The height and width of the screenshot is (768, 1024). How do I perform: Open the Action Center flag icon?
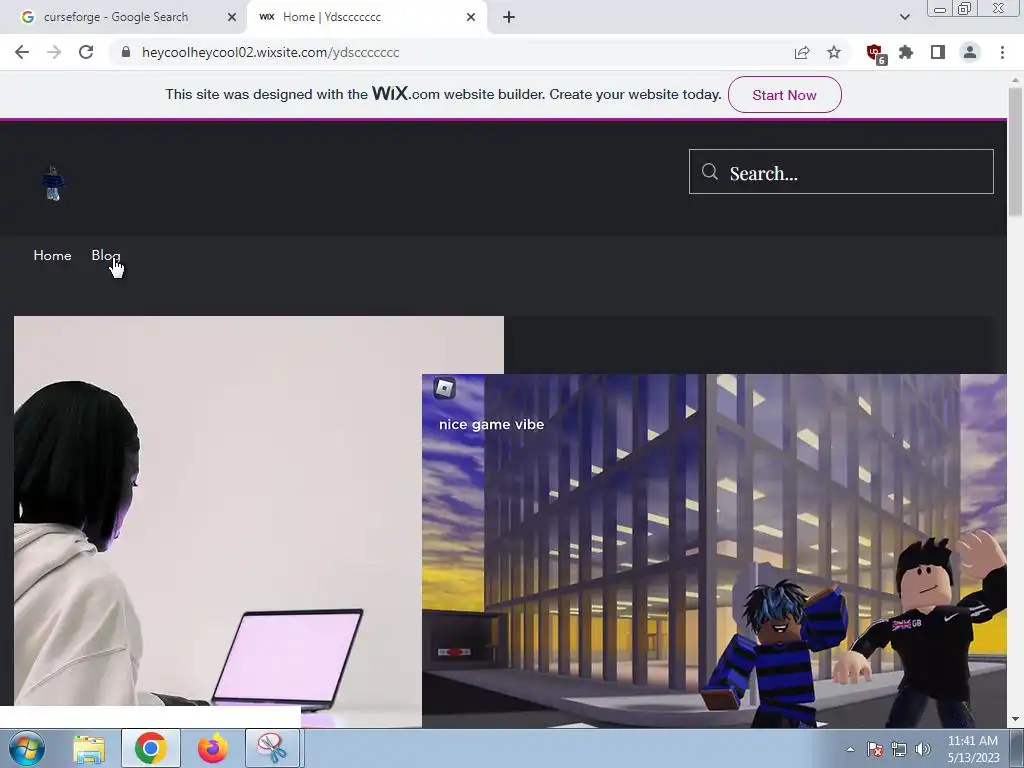[x=875, y=749]
